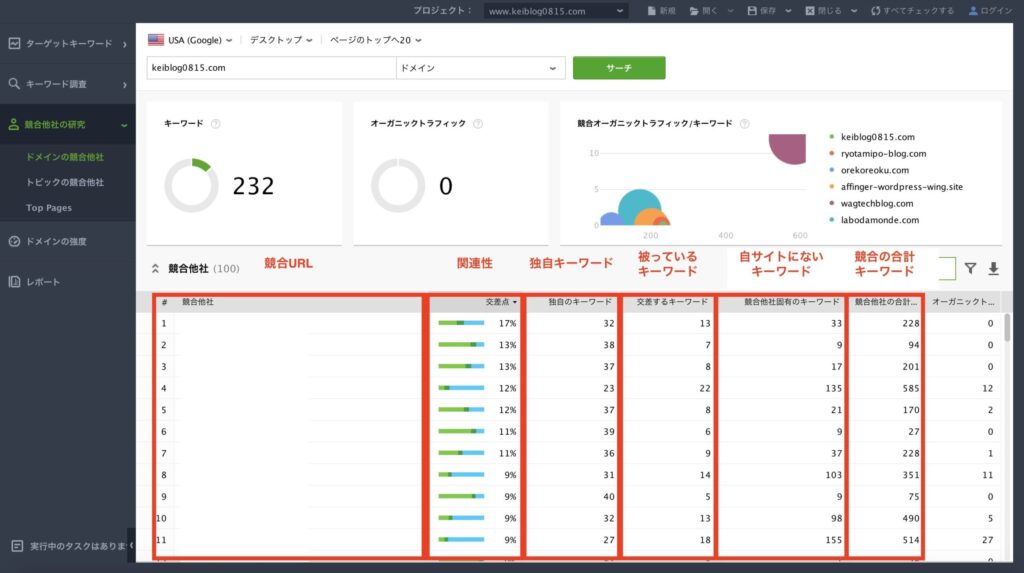This screenshot has height=573, width=1024.
Task: Click the running tasks icon at bottom left
Action: pos(17,546)
